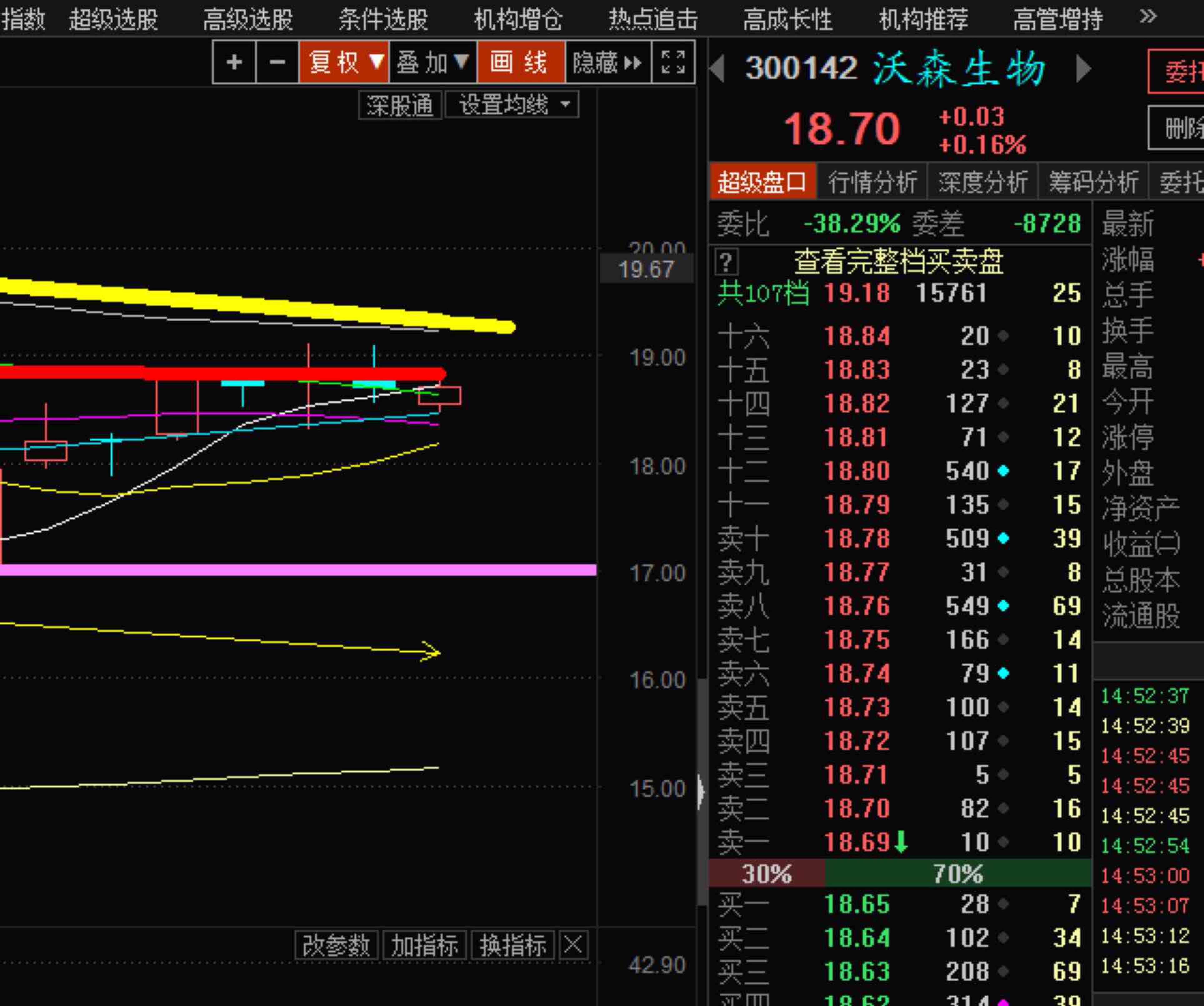The height and width of the screenshot is (1006, 1204).
Task: Expand hidden panel with 隐藏 button
Action: pyautogui.click(x=608, y=62)
